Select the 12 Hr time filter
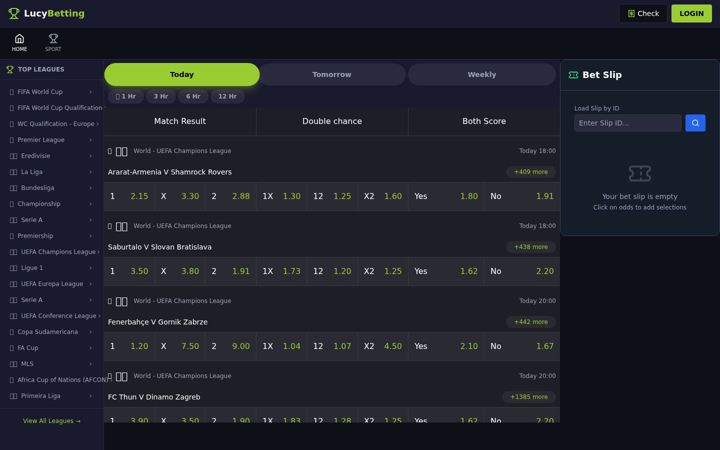The width and height of the screenshot is (720, 450). coord(227,96)
